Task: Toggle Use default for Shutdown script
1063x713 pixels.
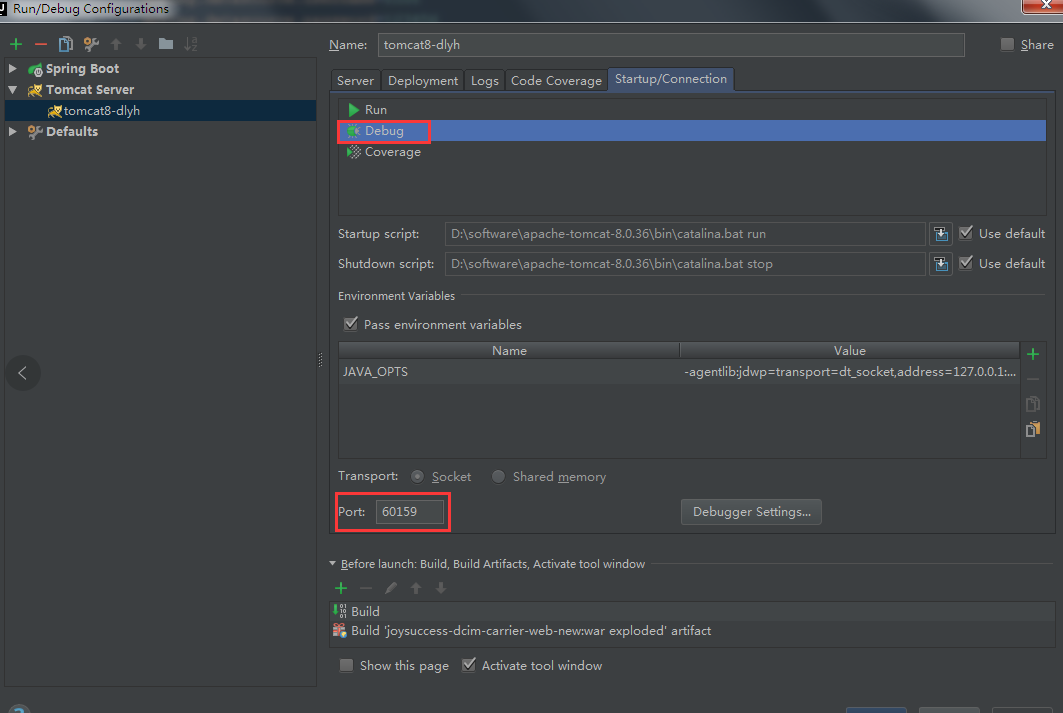Action: [x=966, y=263]
